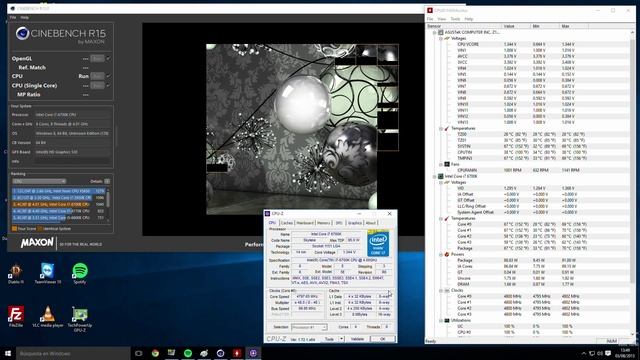Open the Cinebench Help menu
Image resolution: width=640 pixels, height=360 pixels.
pyautogui.click(x=24, y=18)
